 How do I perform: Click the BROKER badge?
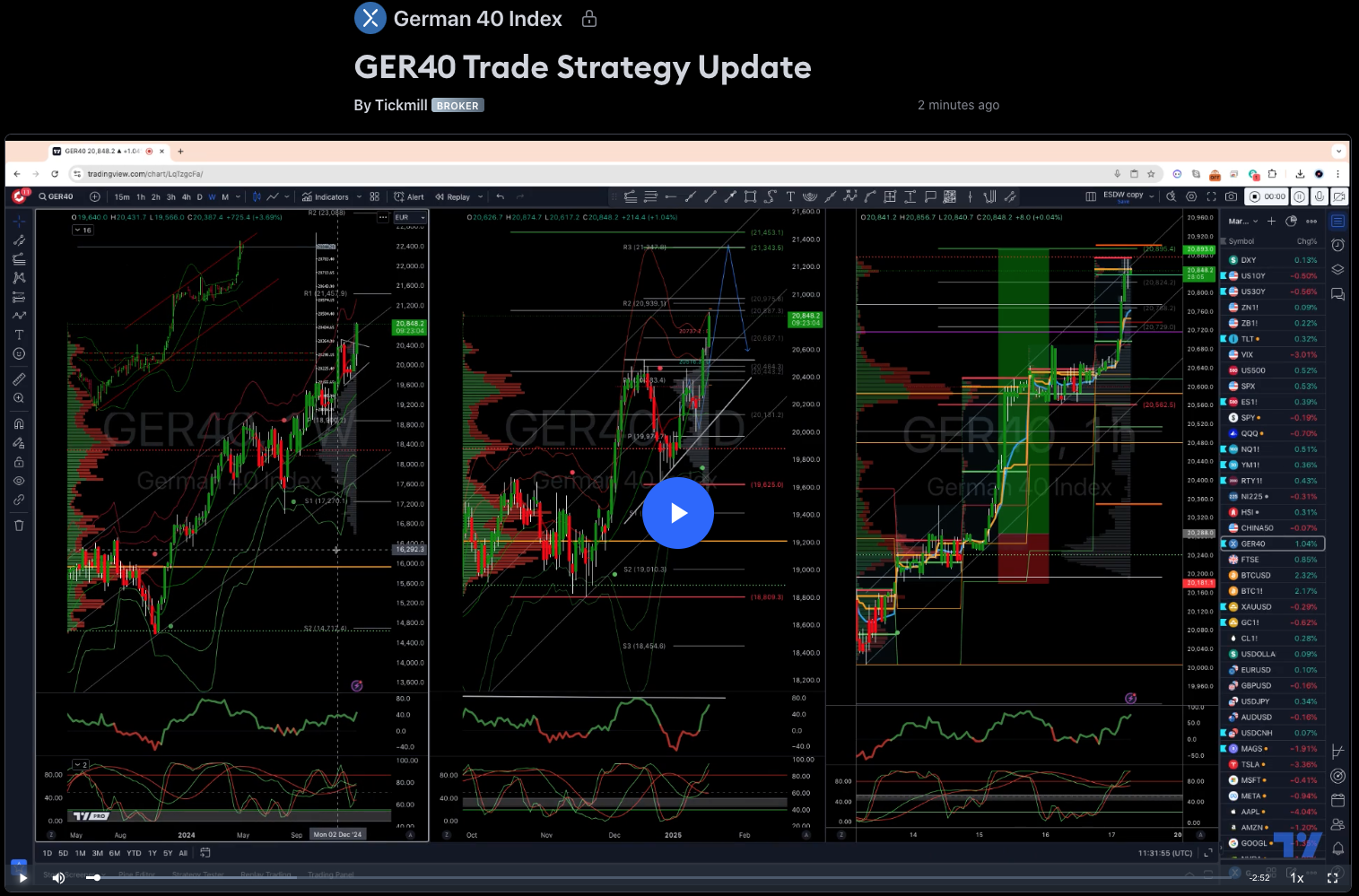pos(457,105)
